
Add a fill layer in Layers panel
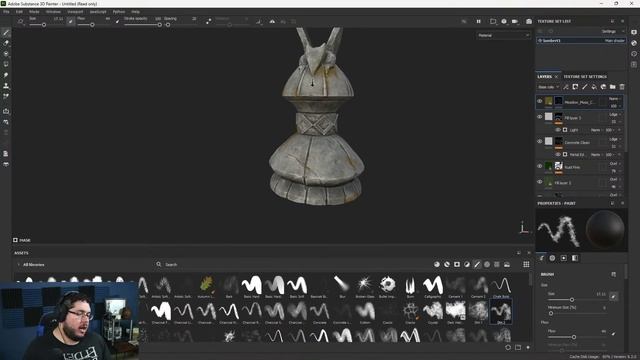pyautogui.click(x=594, y=87)
